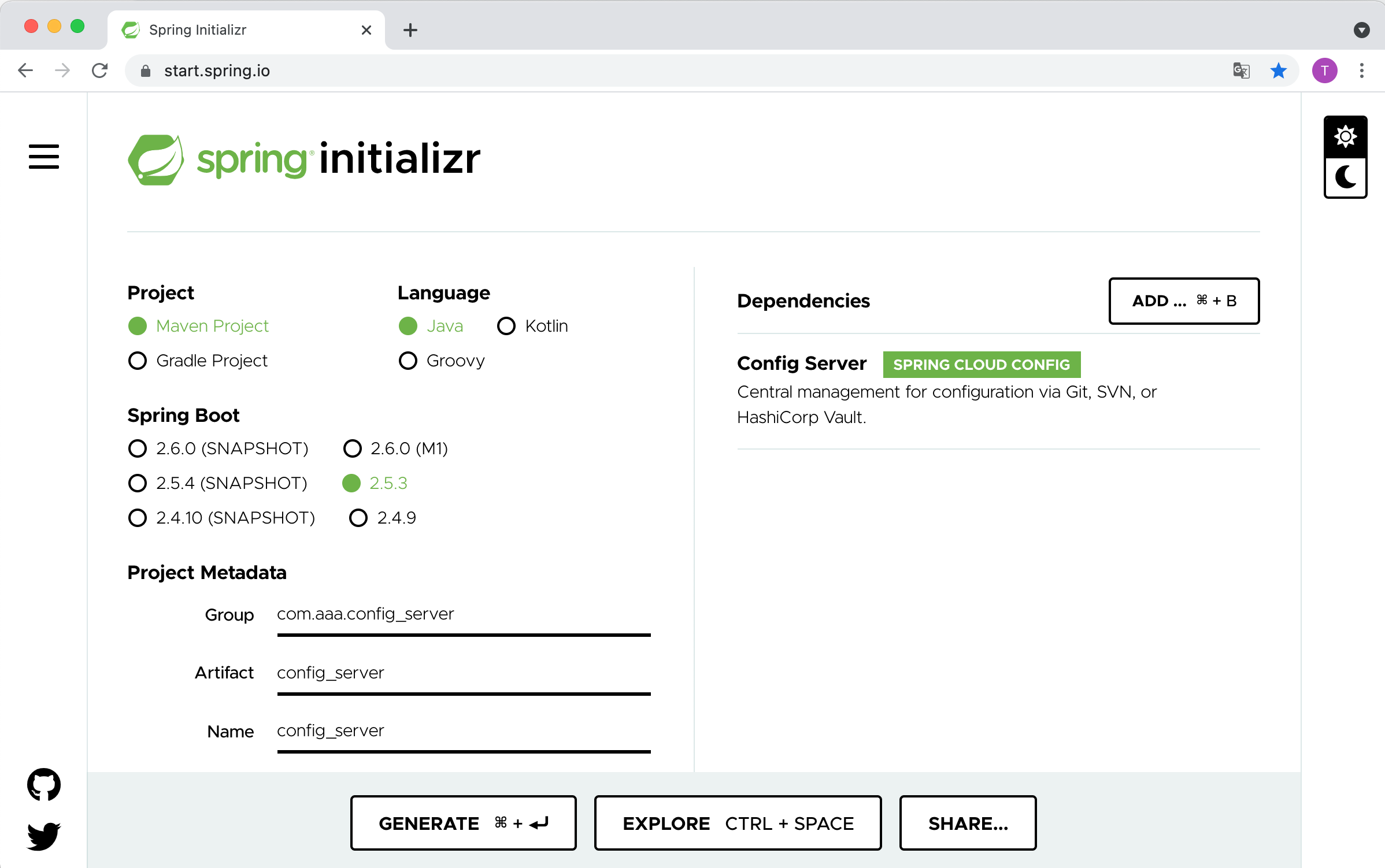Click ADD dependencies button
The image size is (1385, 868).
(1184, 301)
